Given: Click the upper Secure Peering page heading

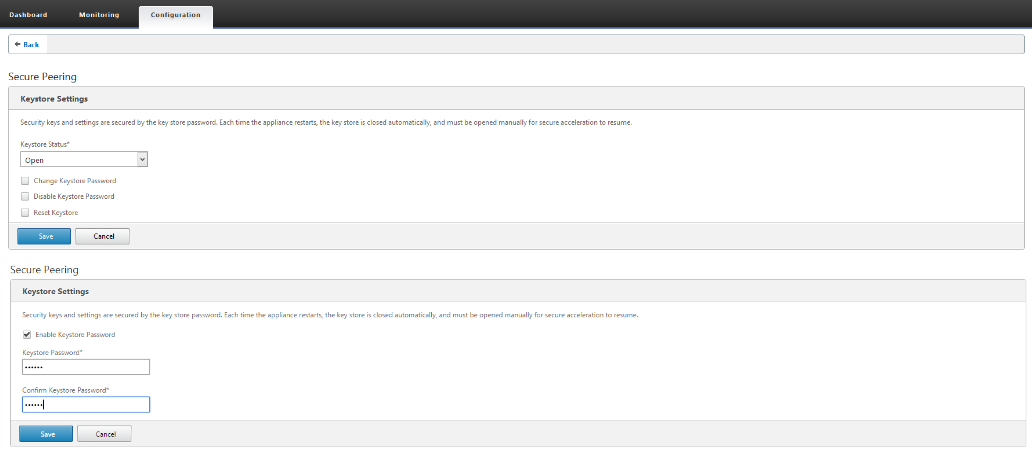Looking at the screenshot, I should (x=42, y=77).
